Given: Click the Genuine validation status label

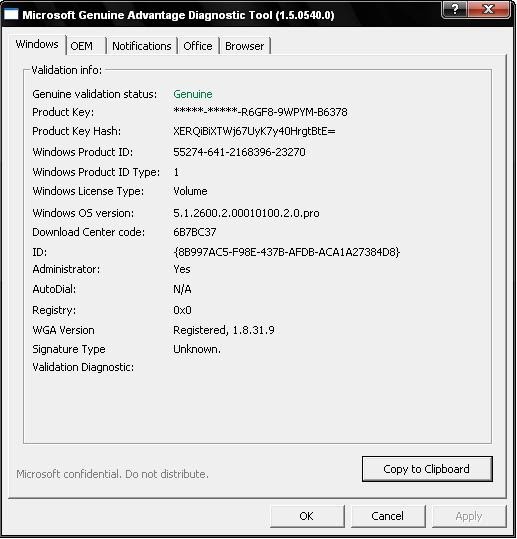Looking at the screenshot, I should click(x=95, y=94).
